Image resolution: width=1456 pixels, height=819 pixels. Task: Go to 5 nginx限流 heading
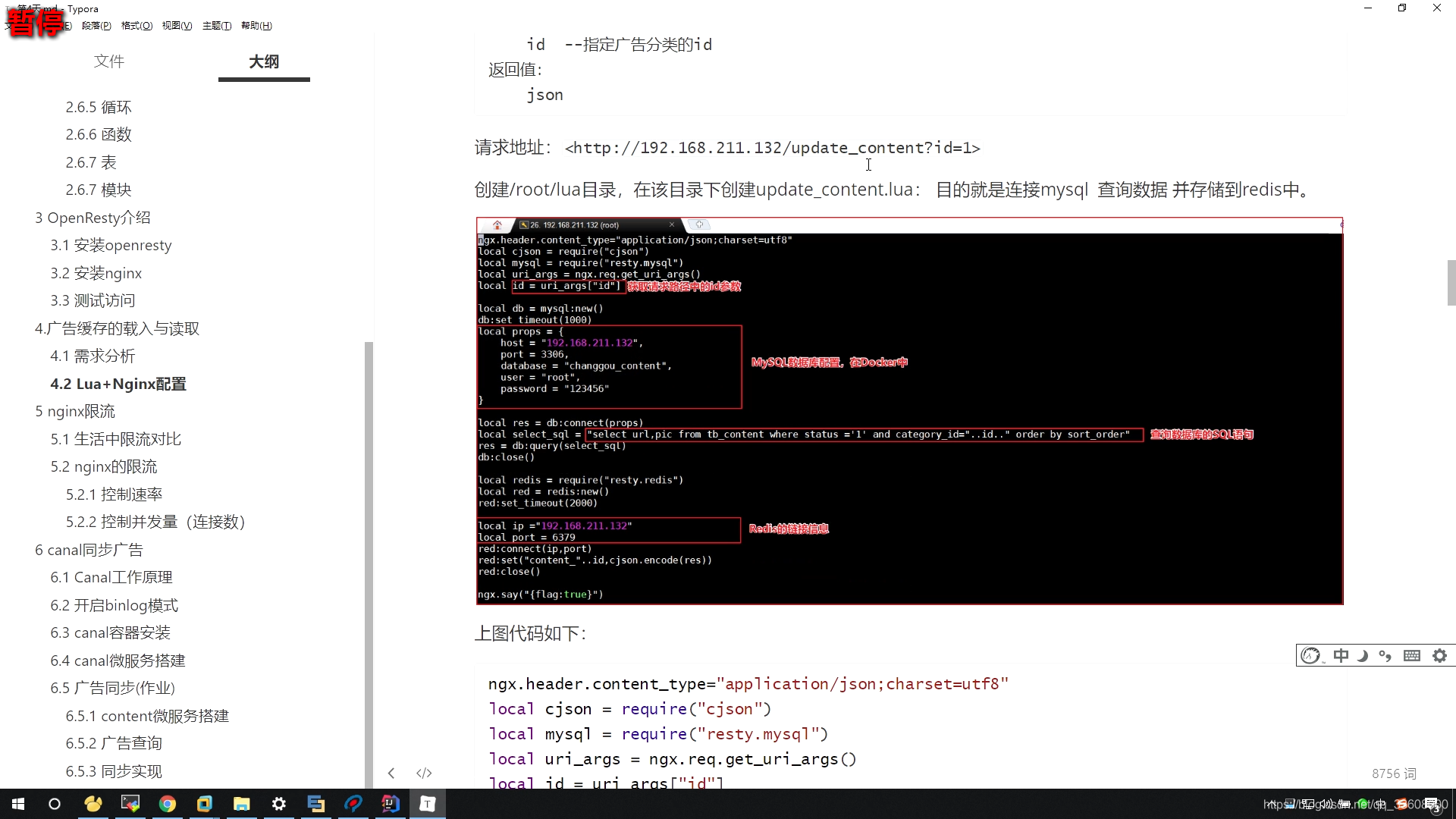(75, 411)
